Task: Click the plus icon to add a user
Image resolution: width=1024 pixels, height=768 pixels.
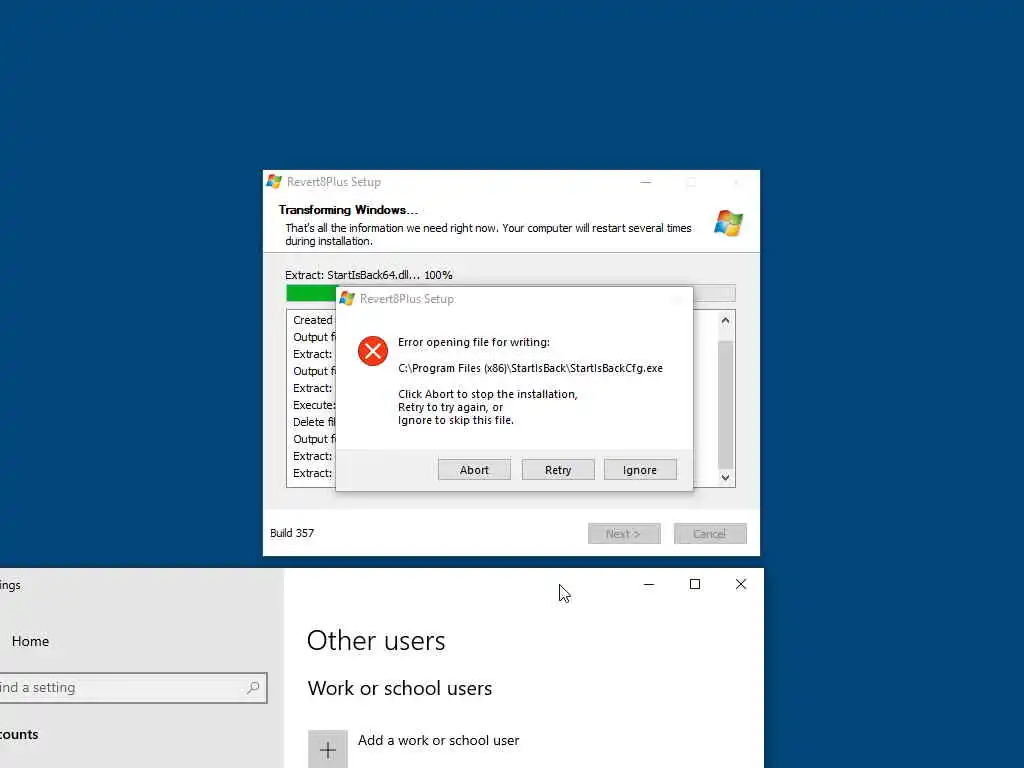Action: pos(328,750)
